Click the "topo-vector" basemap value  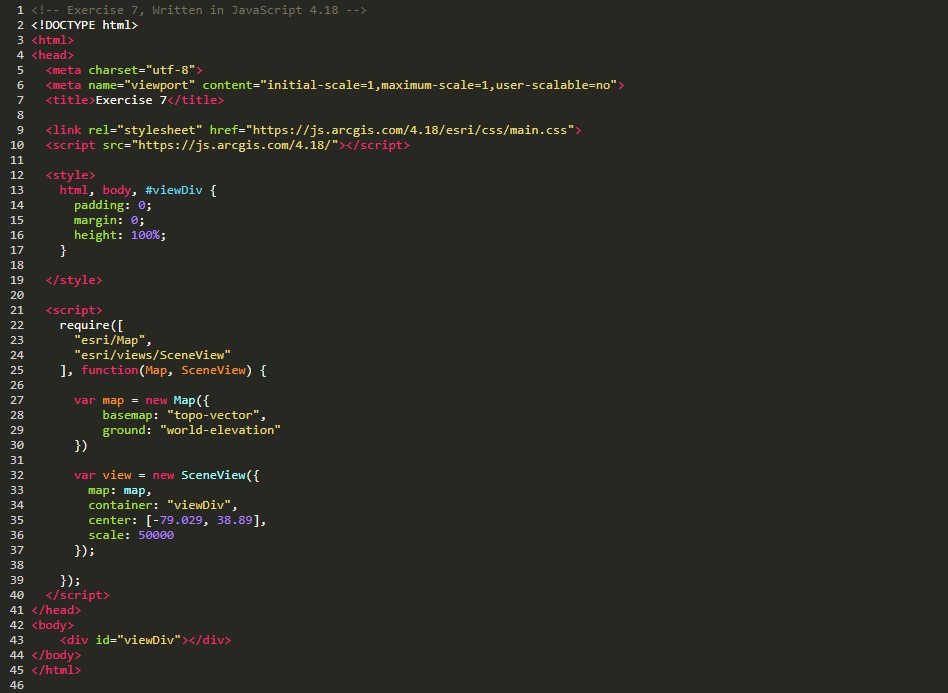tap(216, 415)
